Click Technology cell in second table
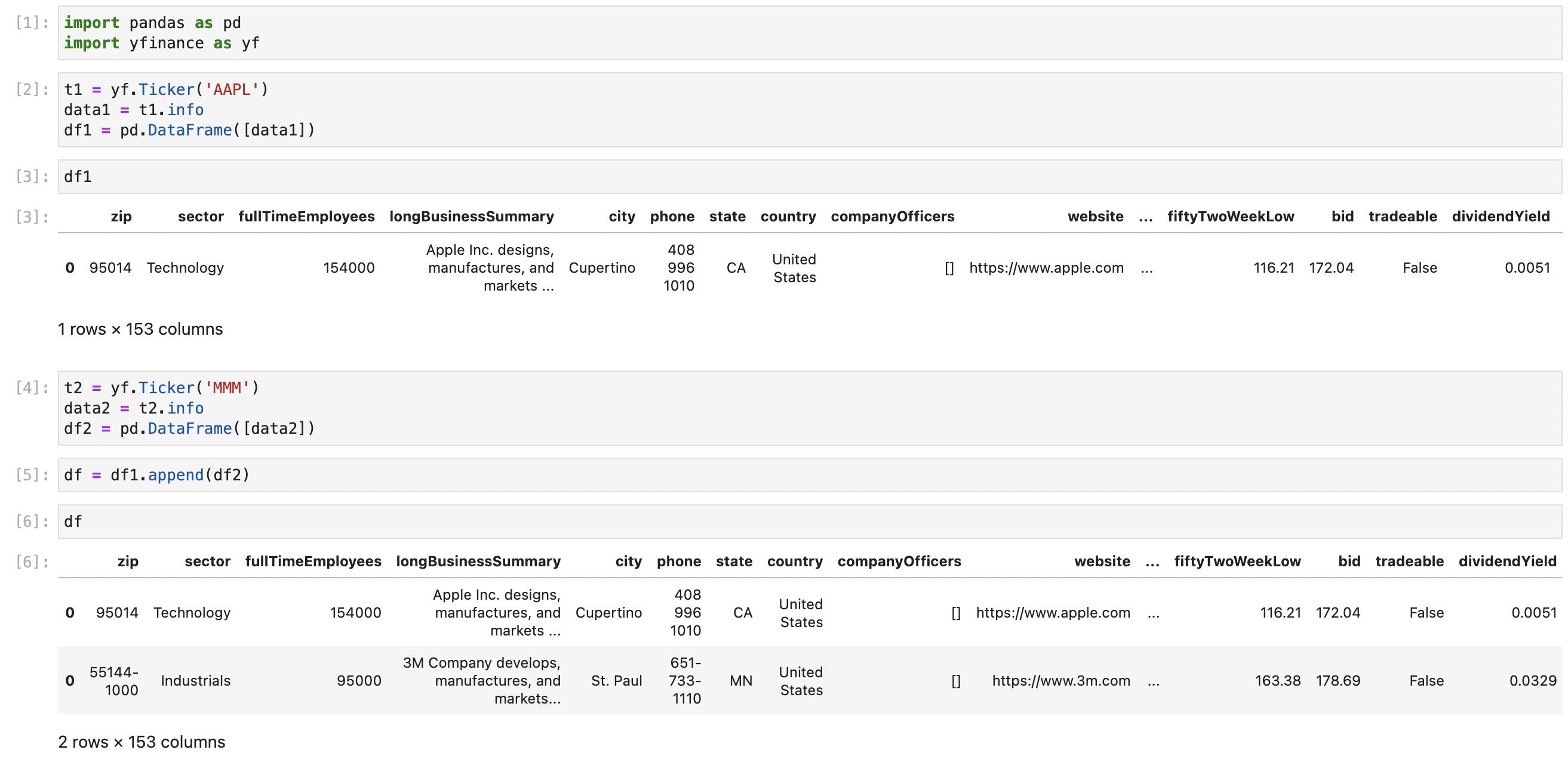 tap(192, 612)
